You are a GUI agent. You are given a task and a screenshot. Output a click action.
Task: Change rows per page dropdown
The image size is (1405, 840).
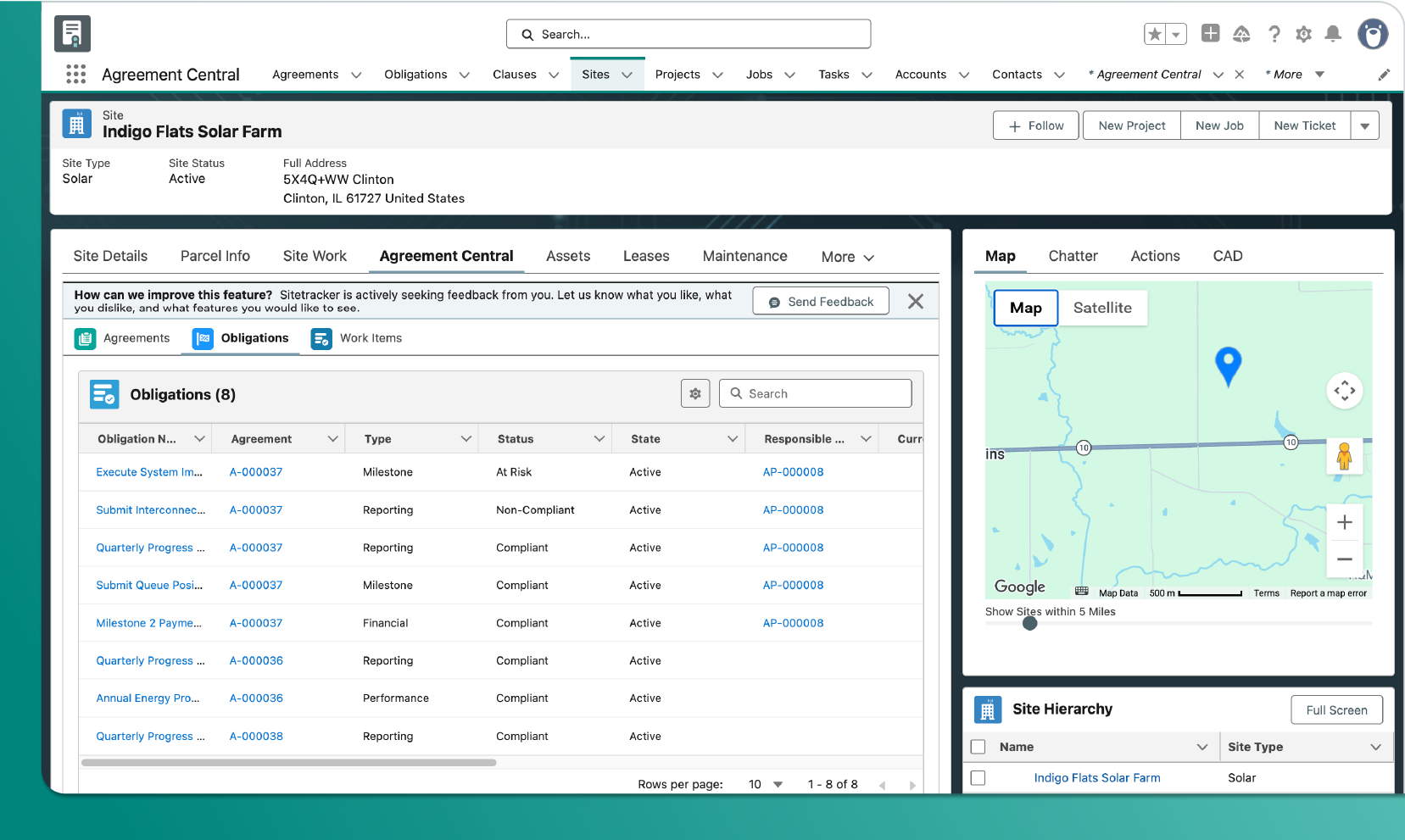pyautogui.click(x=766, y=784)
